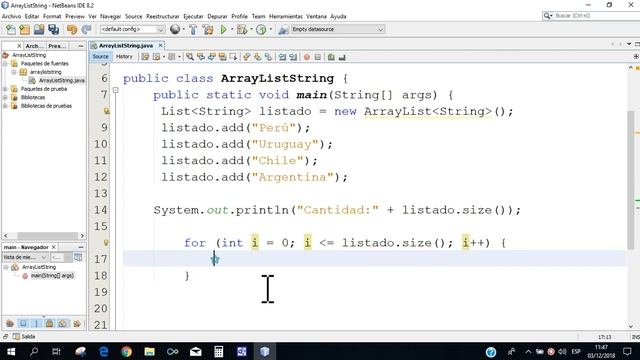Click the globe browser icon in toolbar
This screenshot has height=360, width=640.
(175, 29)
